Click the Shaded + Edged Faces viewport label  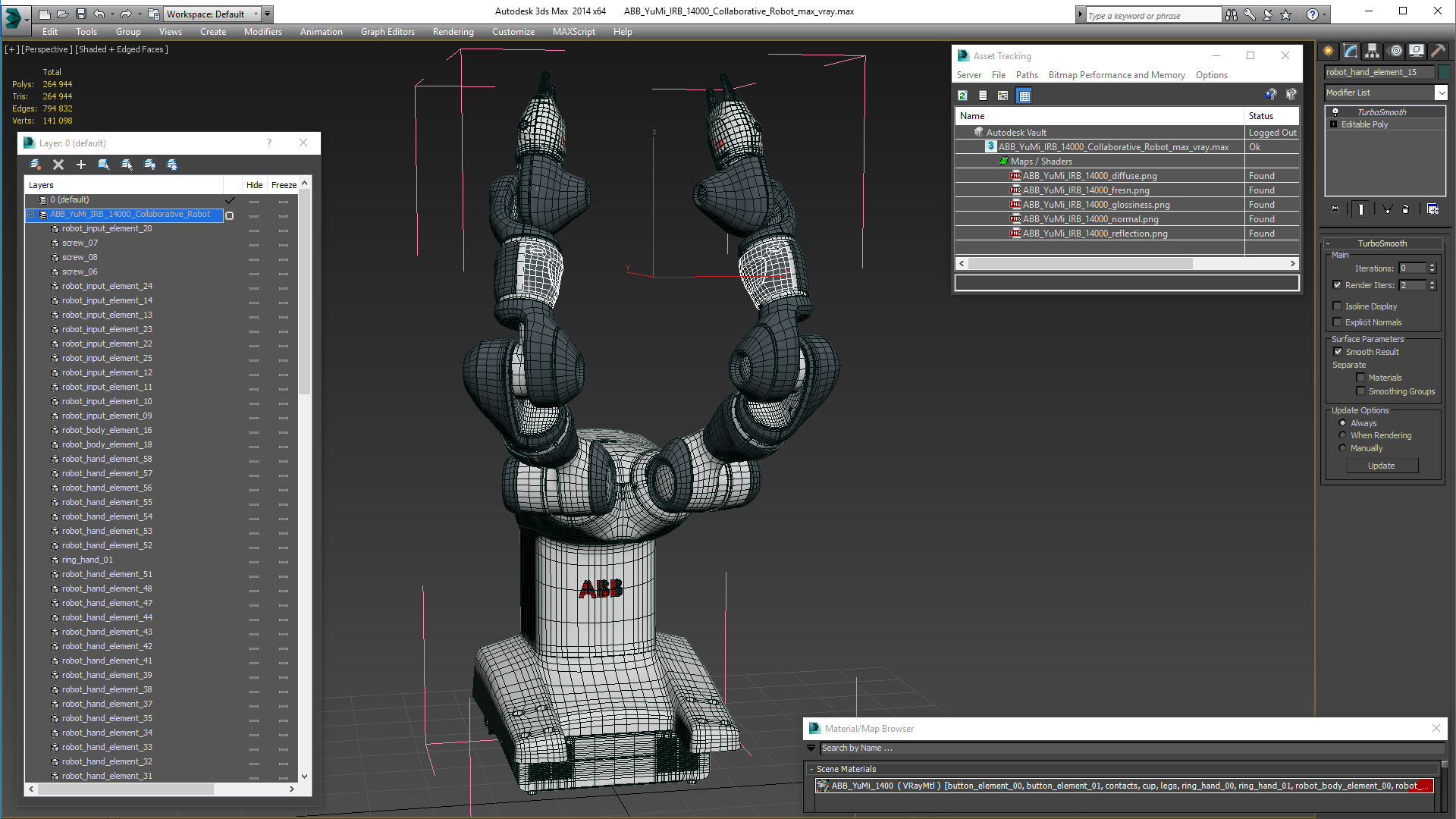121,49
